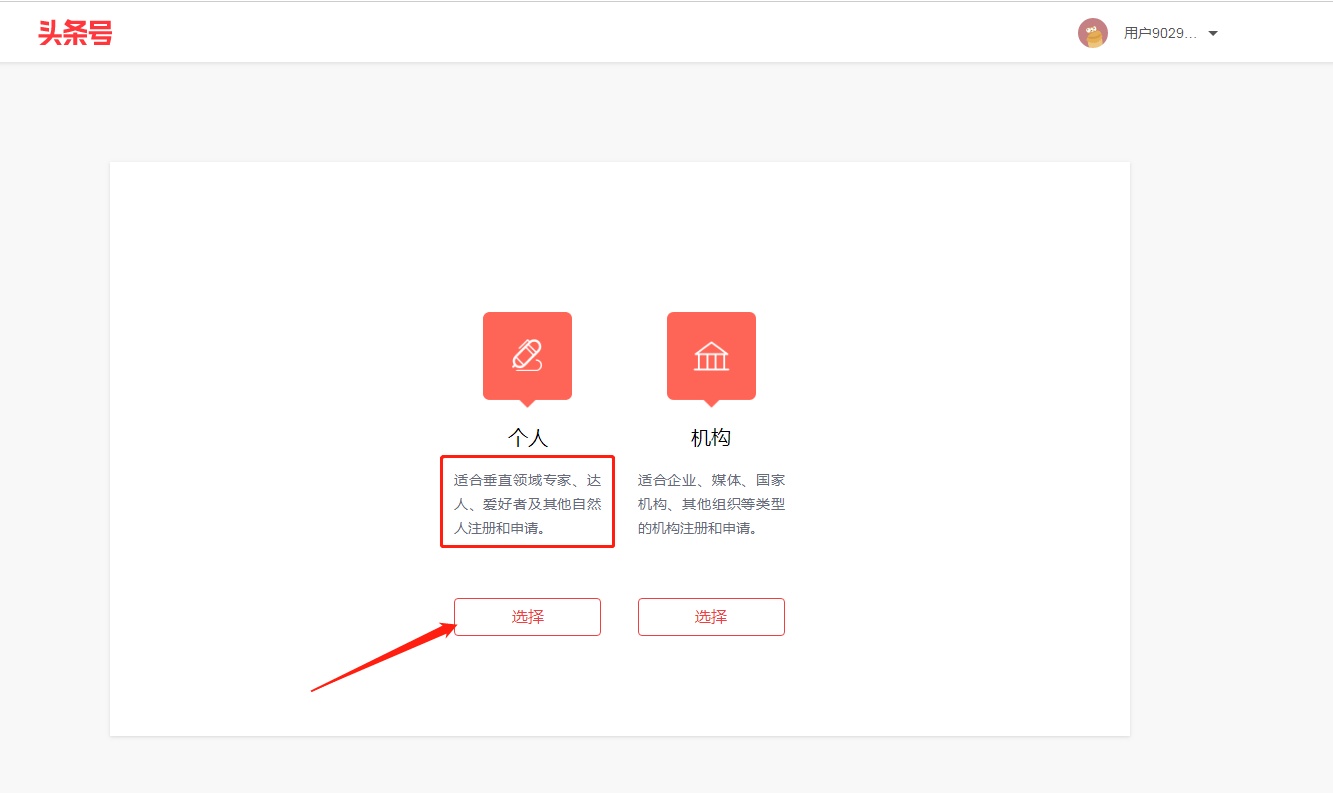1333x793 pixels.
Task: Expand the account dropdown arrow
Action: [x=1213, y=33]
